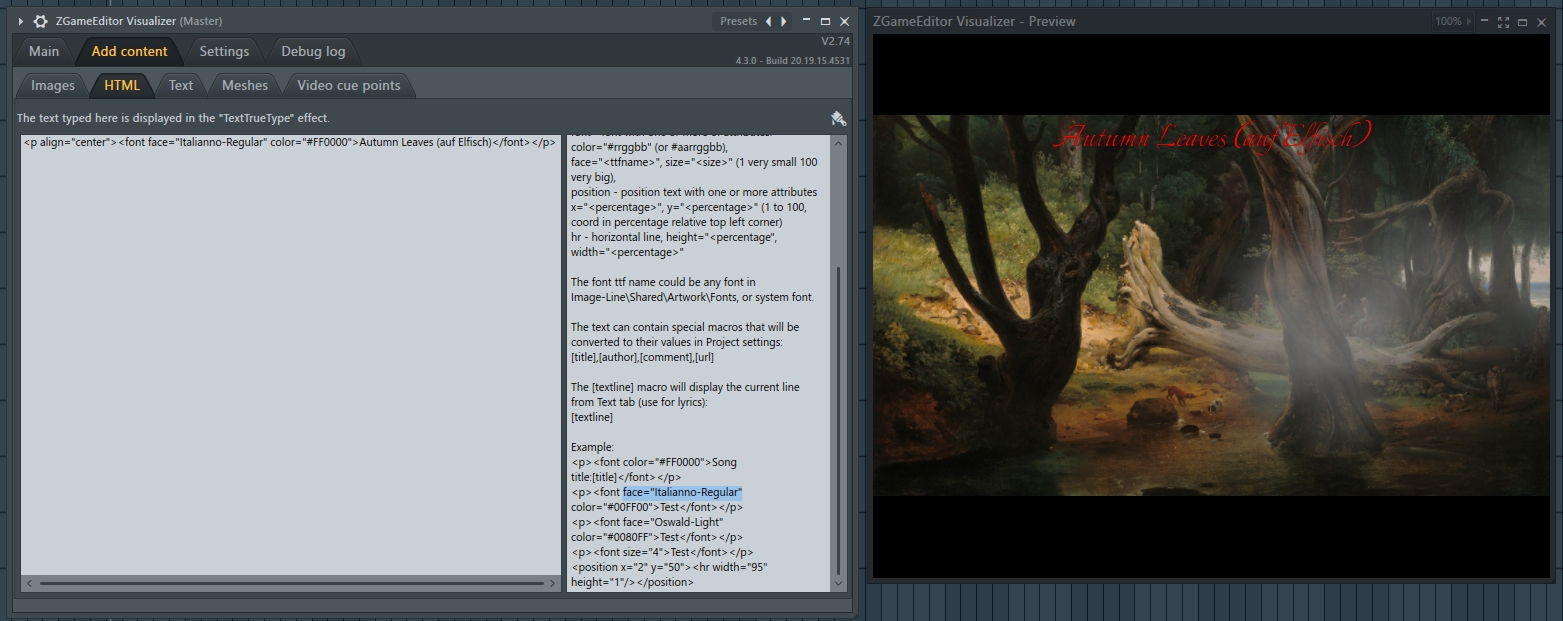Click the highlighted face="Italianno-Regular" text
This screenshot has width=1563, height=621.
pyautogui.click(x=682, y=492)
